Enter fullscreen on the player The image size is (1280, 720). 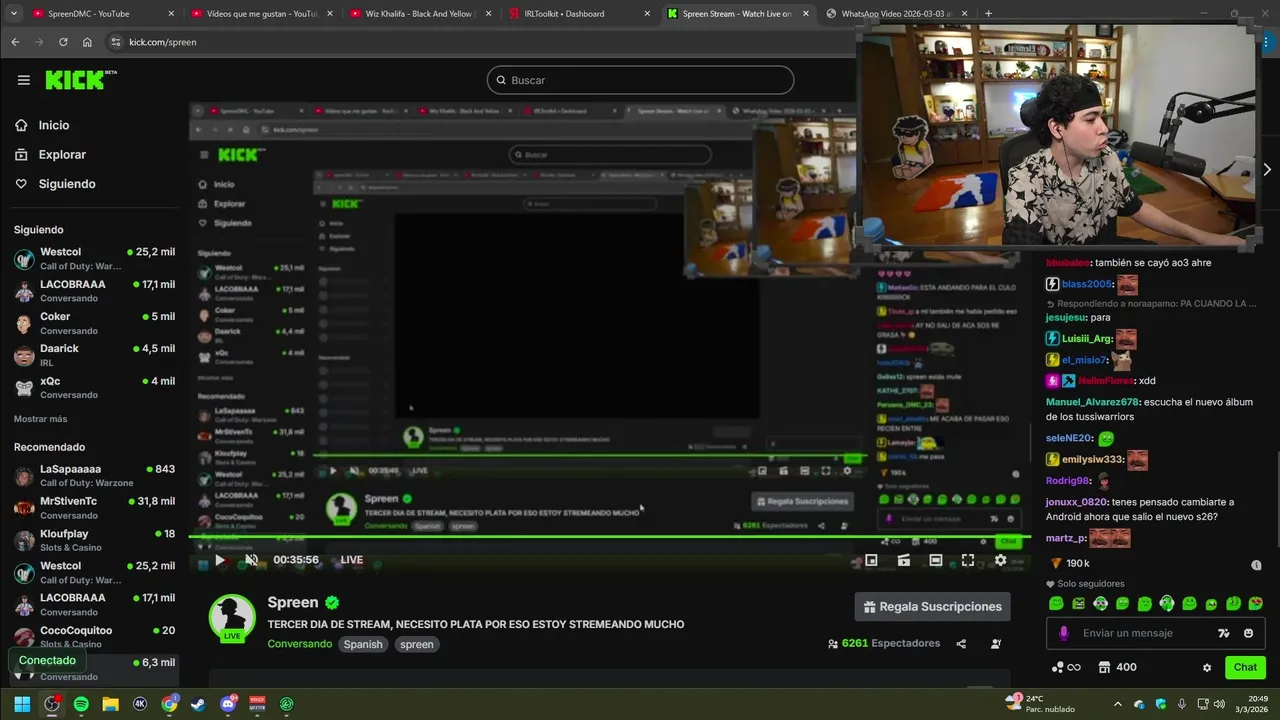(968, 561)
